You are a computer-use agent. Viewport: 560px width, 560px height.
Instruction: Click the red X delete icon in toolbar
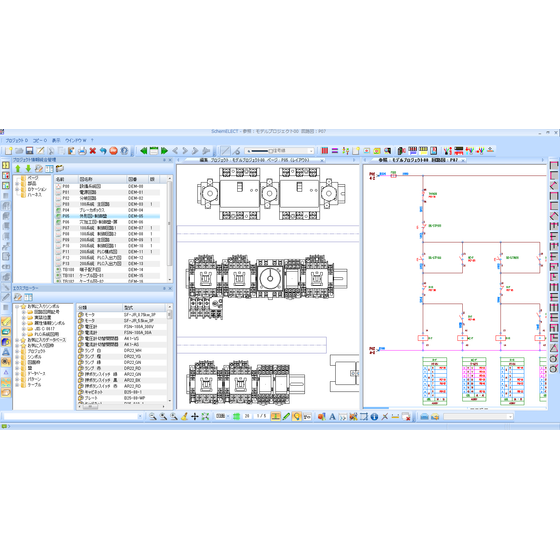click(92, 151)
